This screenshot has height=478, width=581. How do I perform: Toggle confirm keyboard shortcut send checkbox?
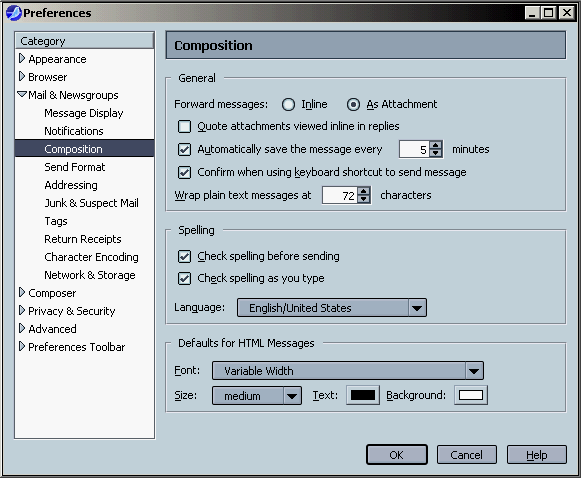coord(184,172)
